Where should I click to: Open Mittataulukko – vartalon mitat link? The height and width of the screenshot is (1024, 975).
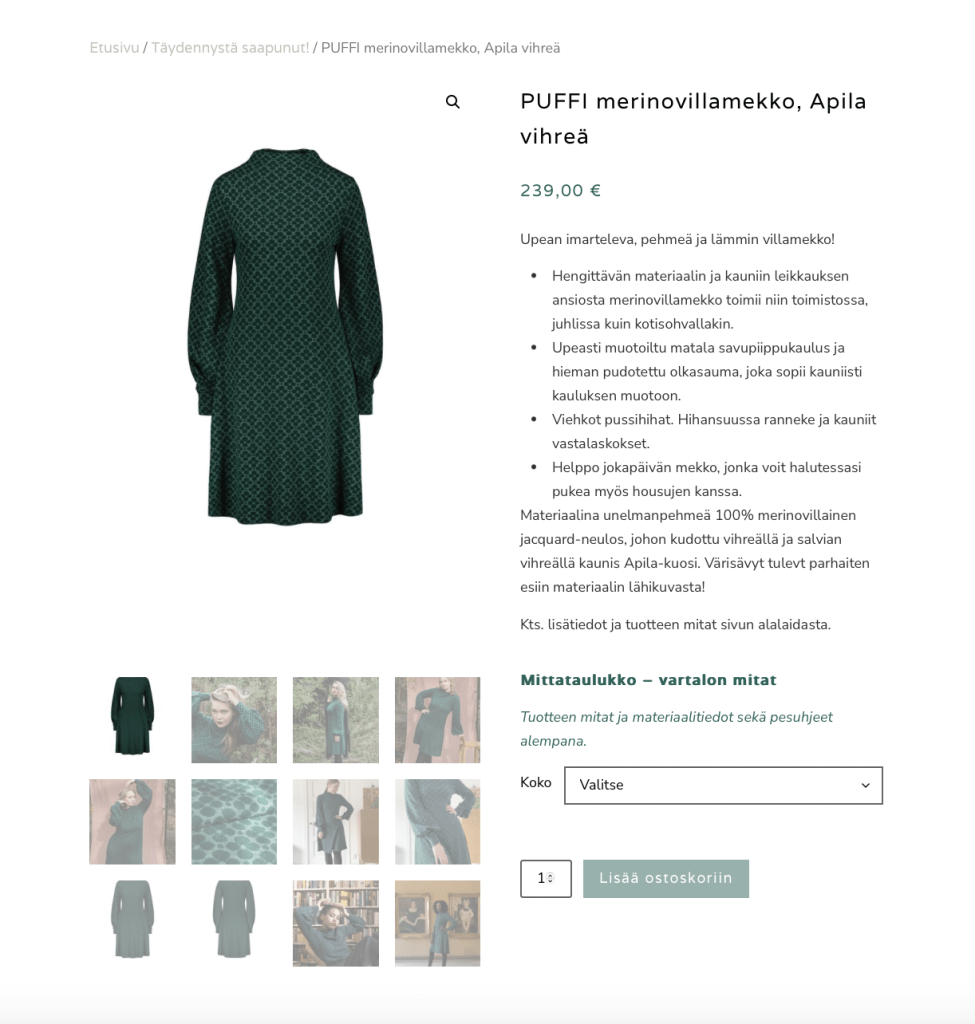tap(648, 680)
